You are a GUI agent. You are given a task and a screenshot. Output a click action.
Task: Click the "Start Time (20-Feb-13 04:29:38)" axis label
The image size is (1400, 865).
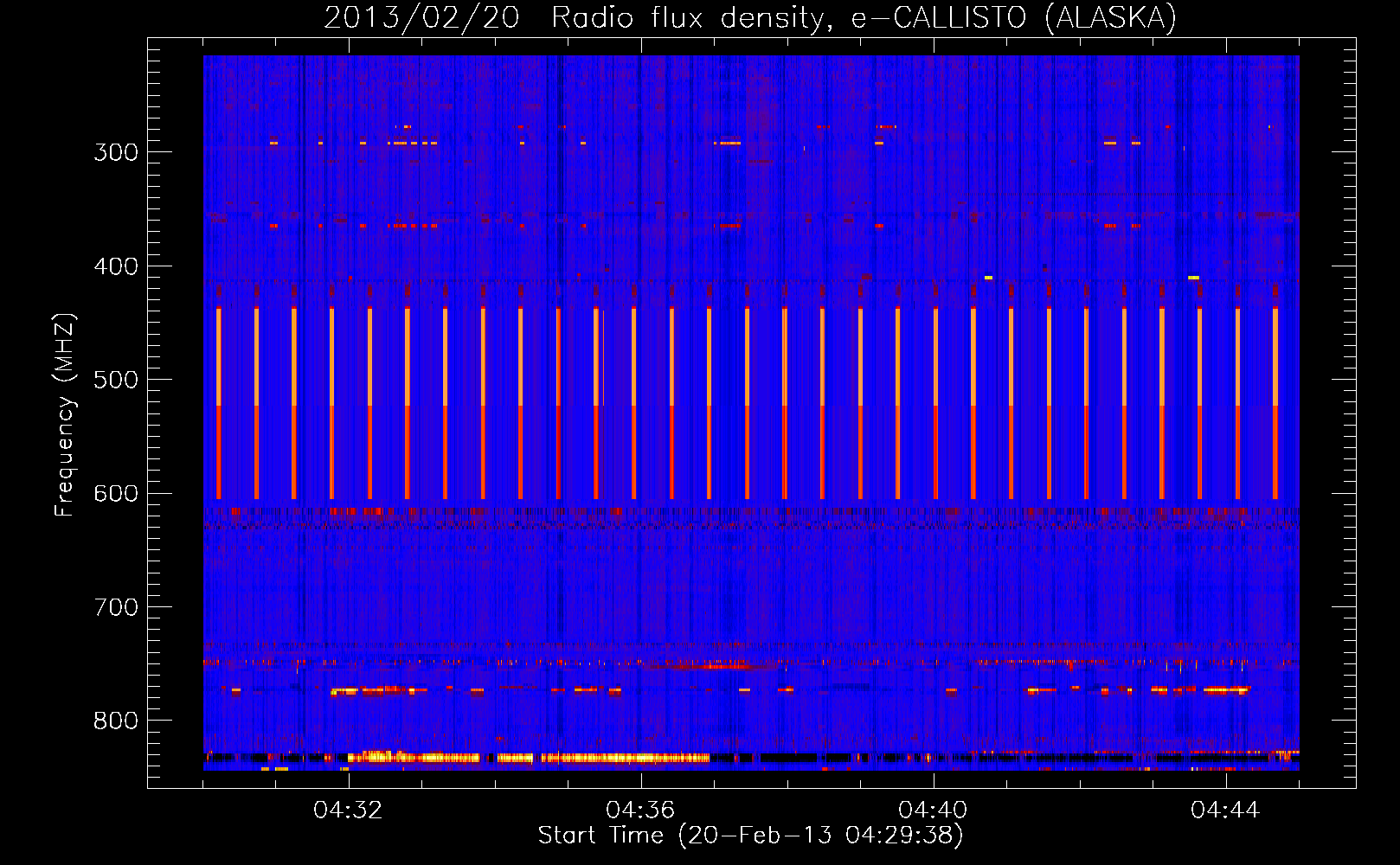[x=750, y=836]
